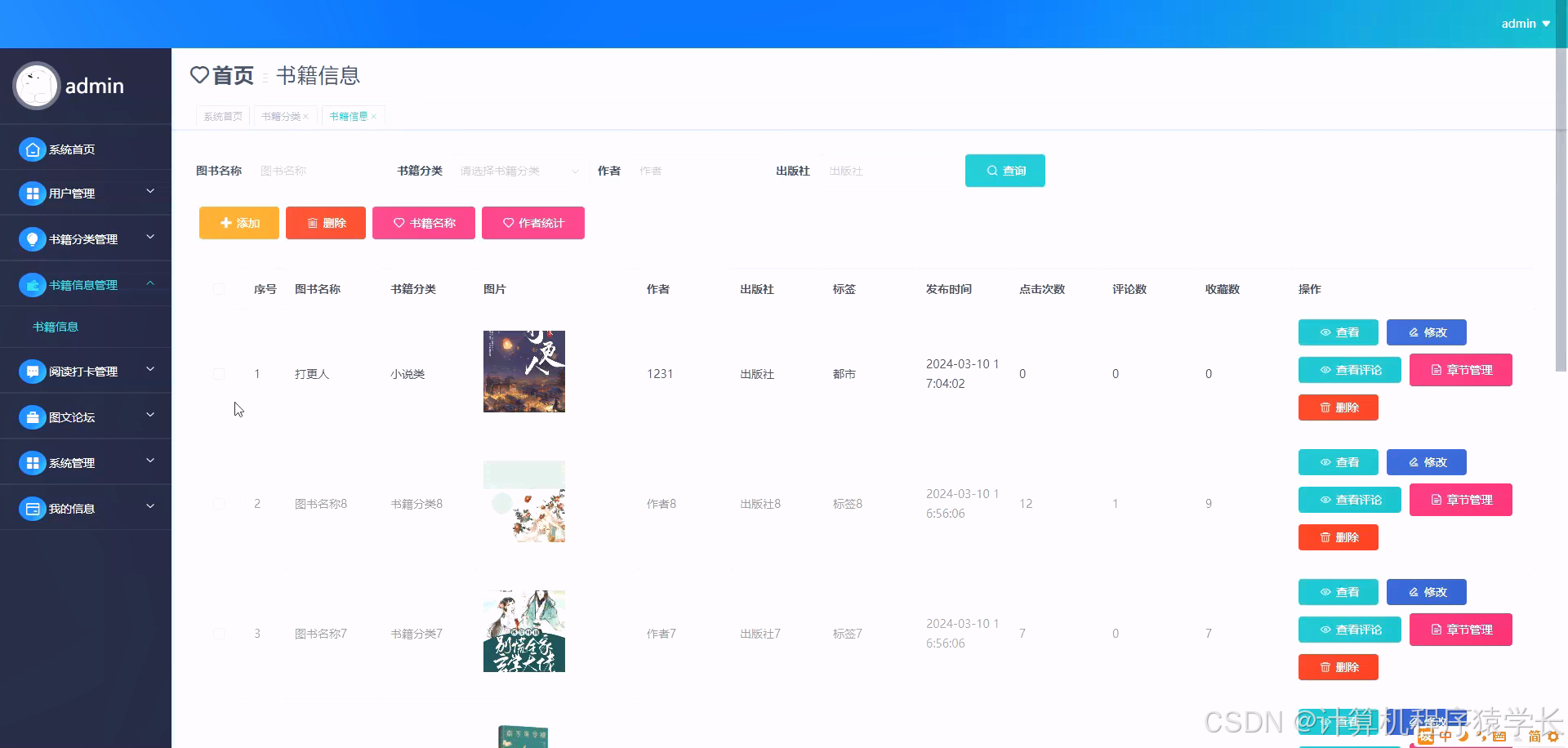
Task: Click the heart icon beside 首页
Action: (x=199, y=75)
